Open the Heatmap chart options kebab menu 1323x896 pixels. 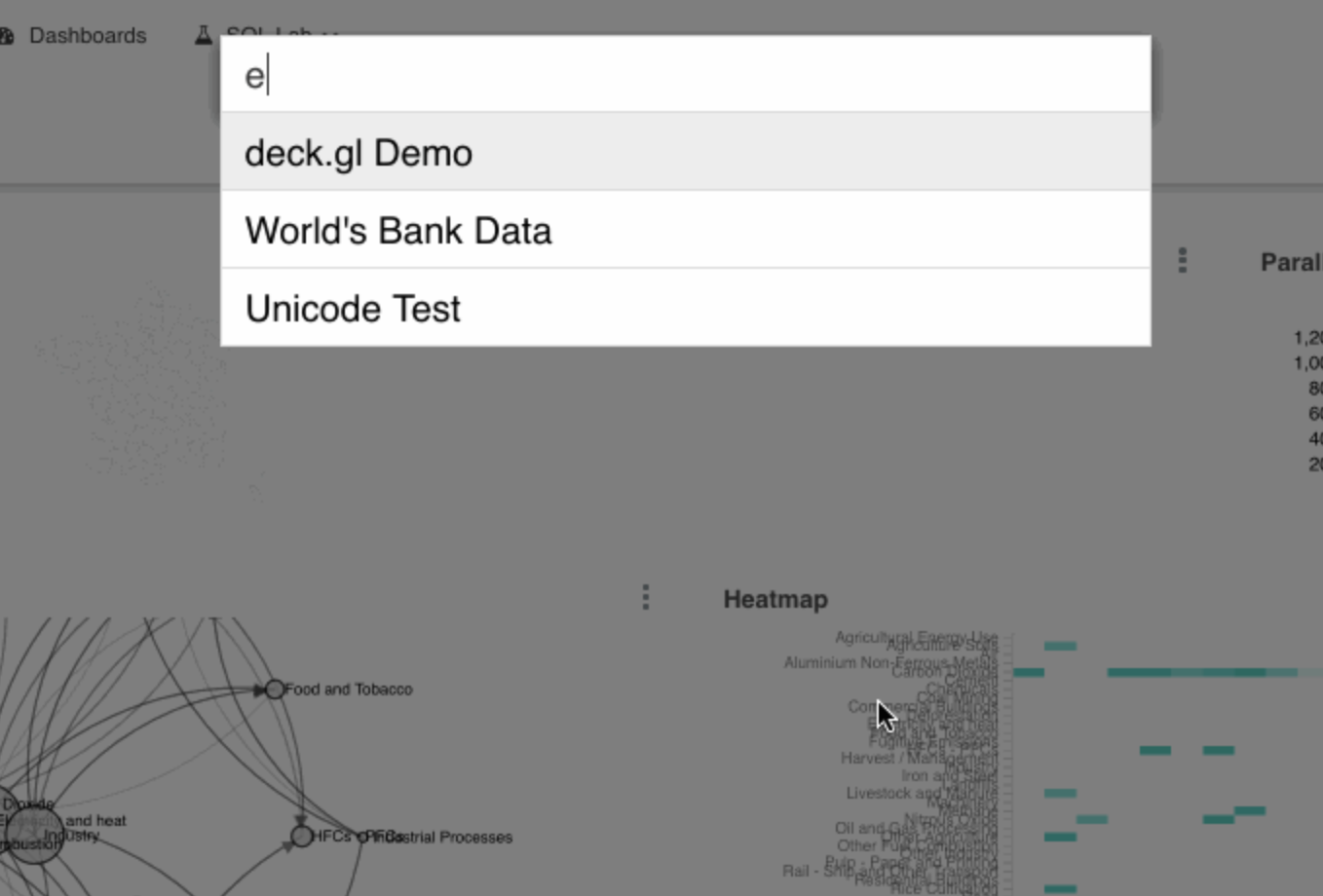pos(646,597)
